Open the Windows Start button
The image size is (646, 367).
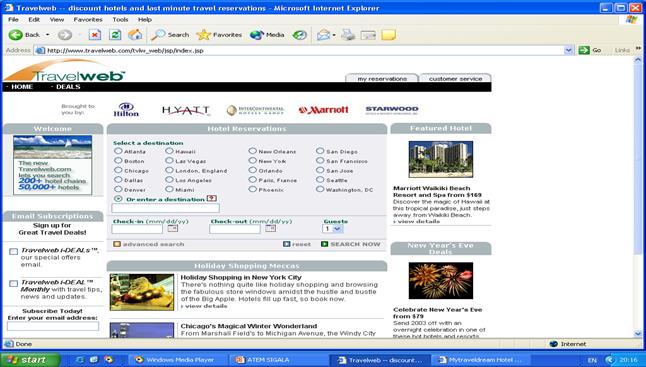30,360
